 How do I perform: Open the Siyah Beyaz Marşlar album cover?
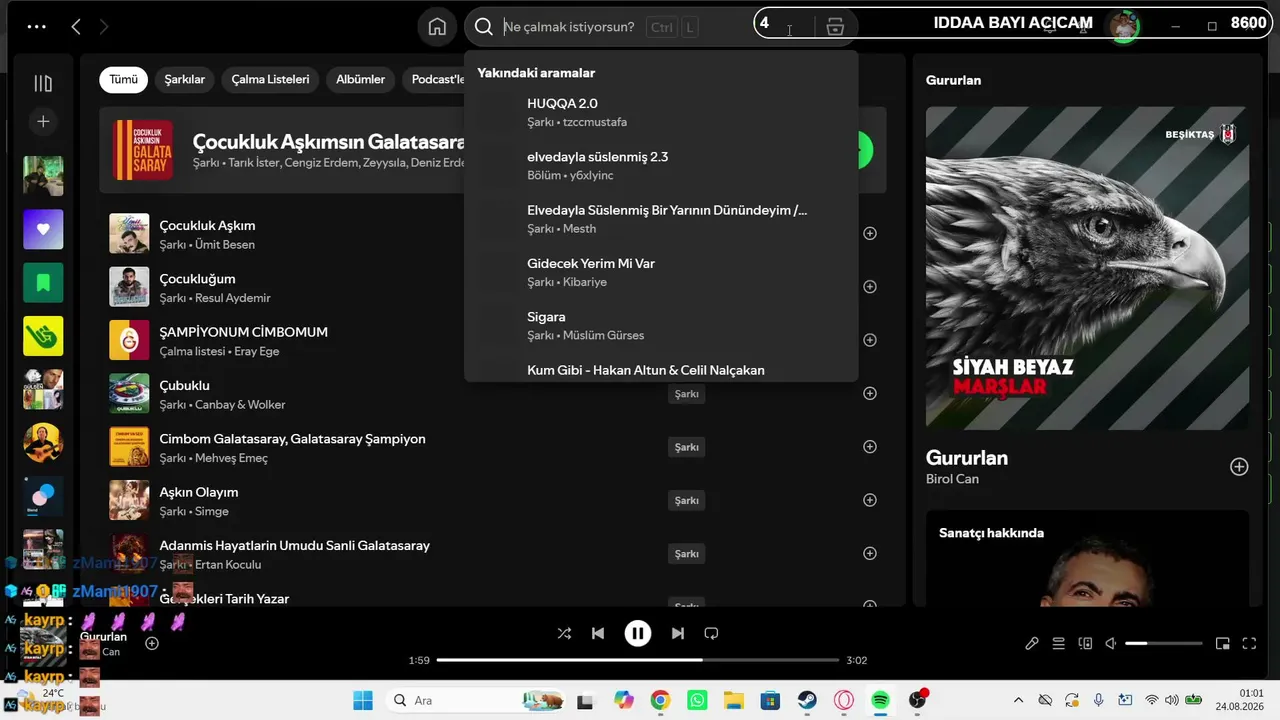pos(1087,268)
